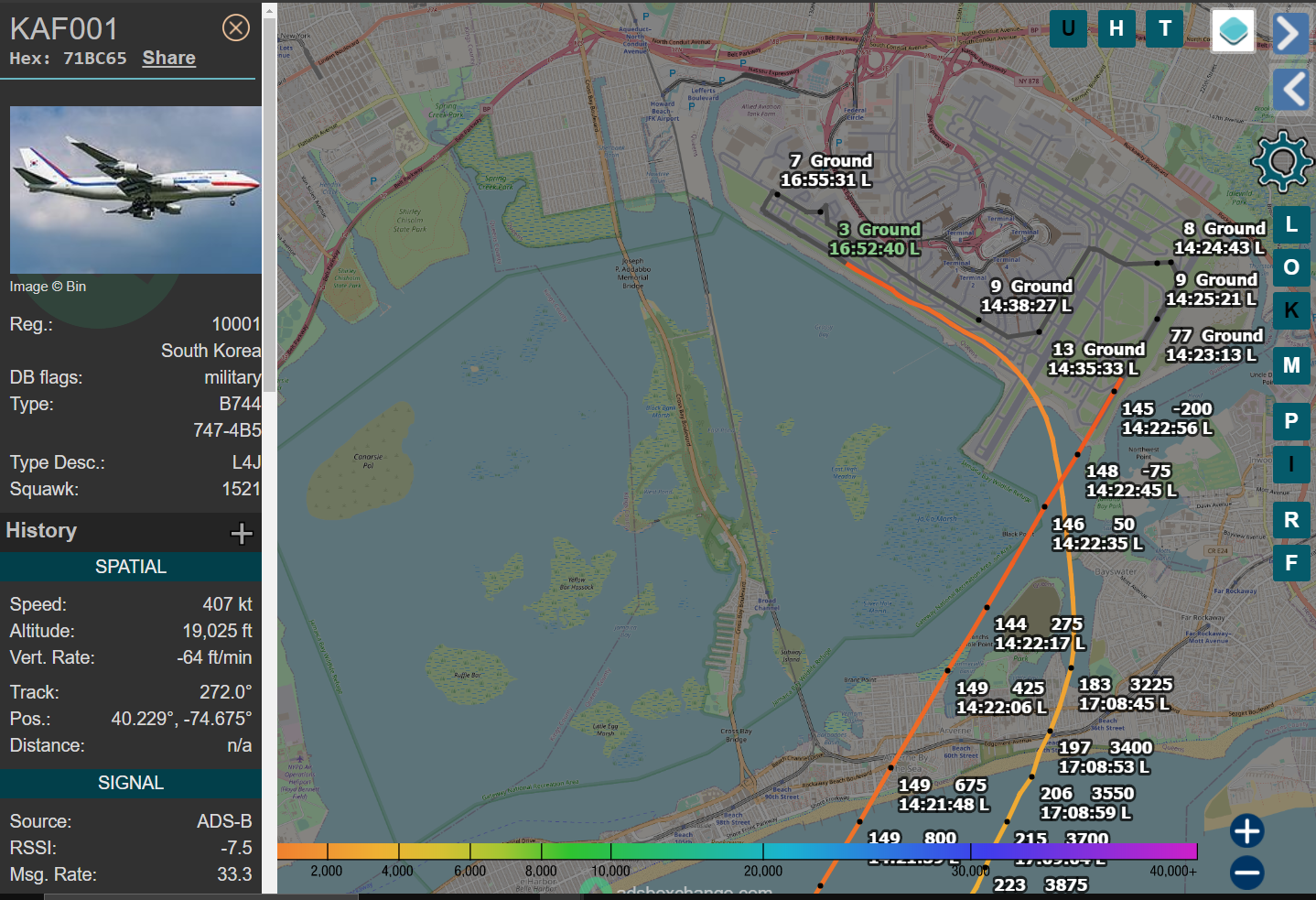The height and width of the screenshot is (900, 1316).
Task: Click the Vert. Rate value -64 ft/min
Action: [x=214, y=657]
